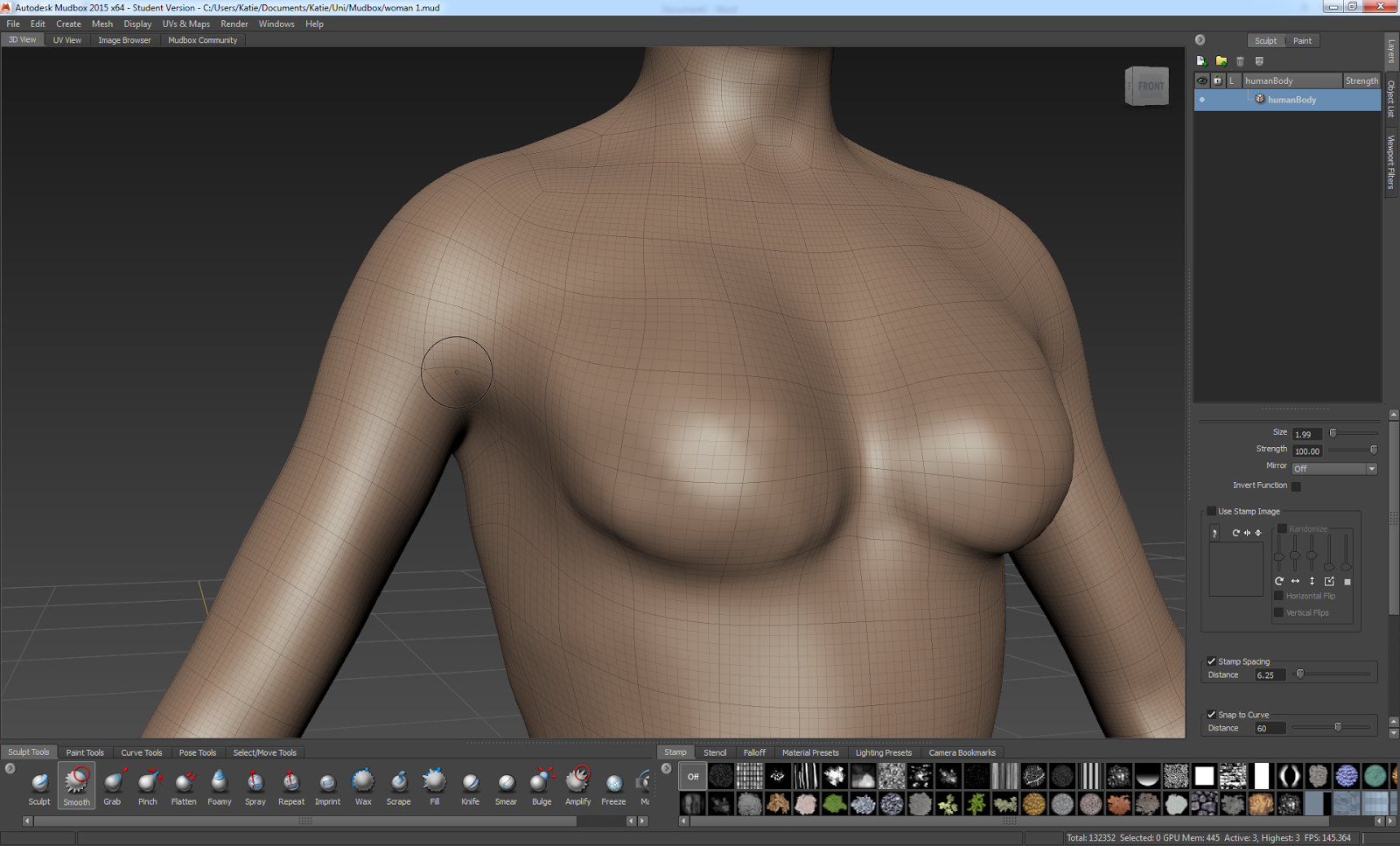Viewport: 1400px width, 846px height.
Task: Toggle the eye visibility column header
Action: [1202, 80]
